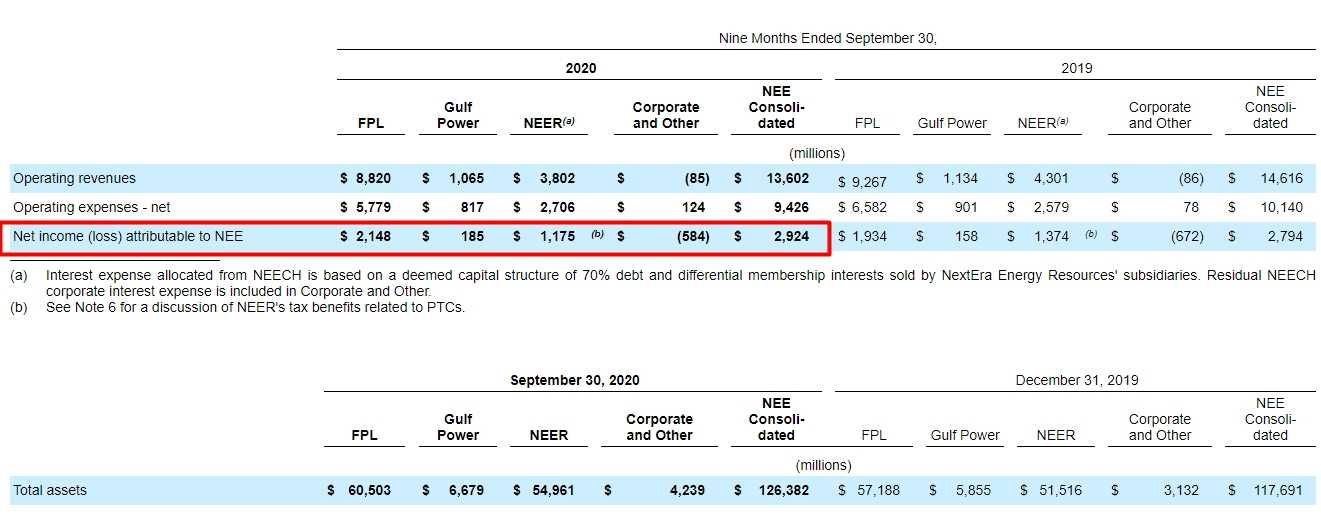This screenshot has width=1321, height=528.
Task: Click the Operating expenses - net row label
Action: pyautogui.click(x=91, y=208)
